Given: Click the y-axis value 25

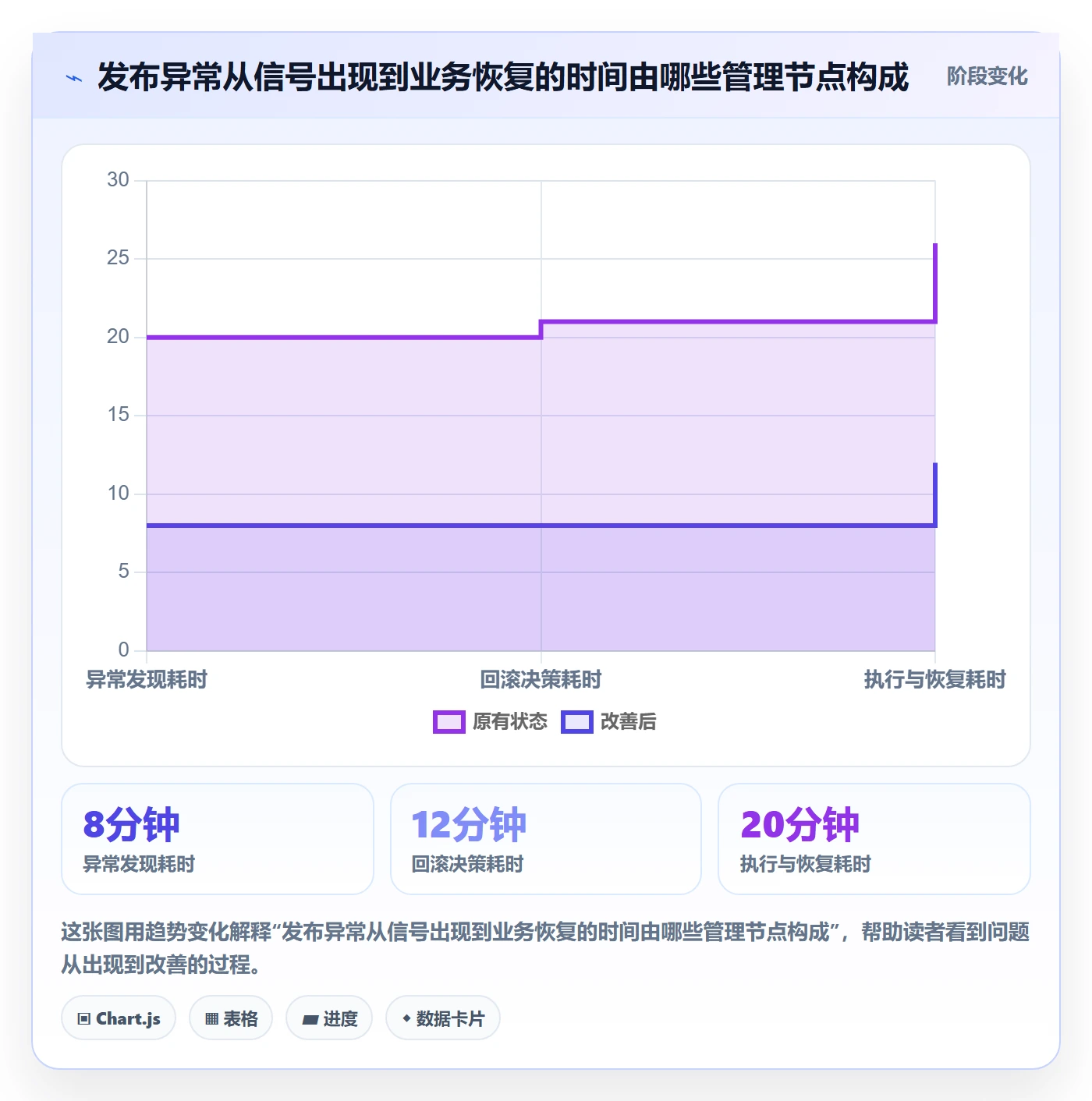Looking at the screenshot, I should coord(118,258).
